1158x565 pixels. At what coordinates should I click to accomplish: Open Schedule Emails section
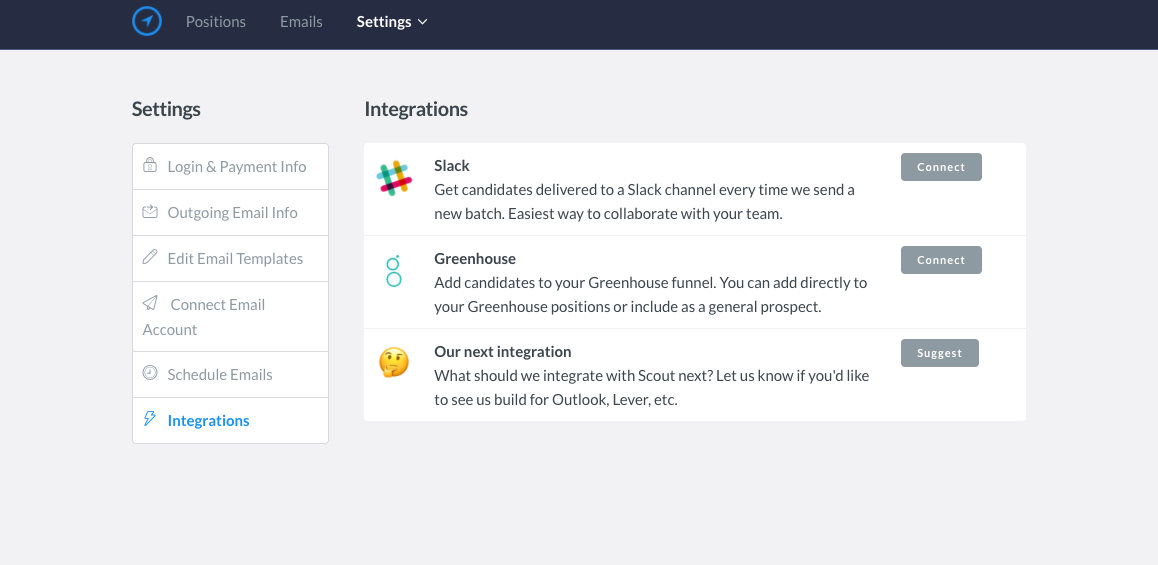tap(230, 374)
